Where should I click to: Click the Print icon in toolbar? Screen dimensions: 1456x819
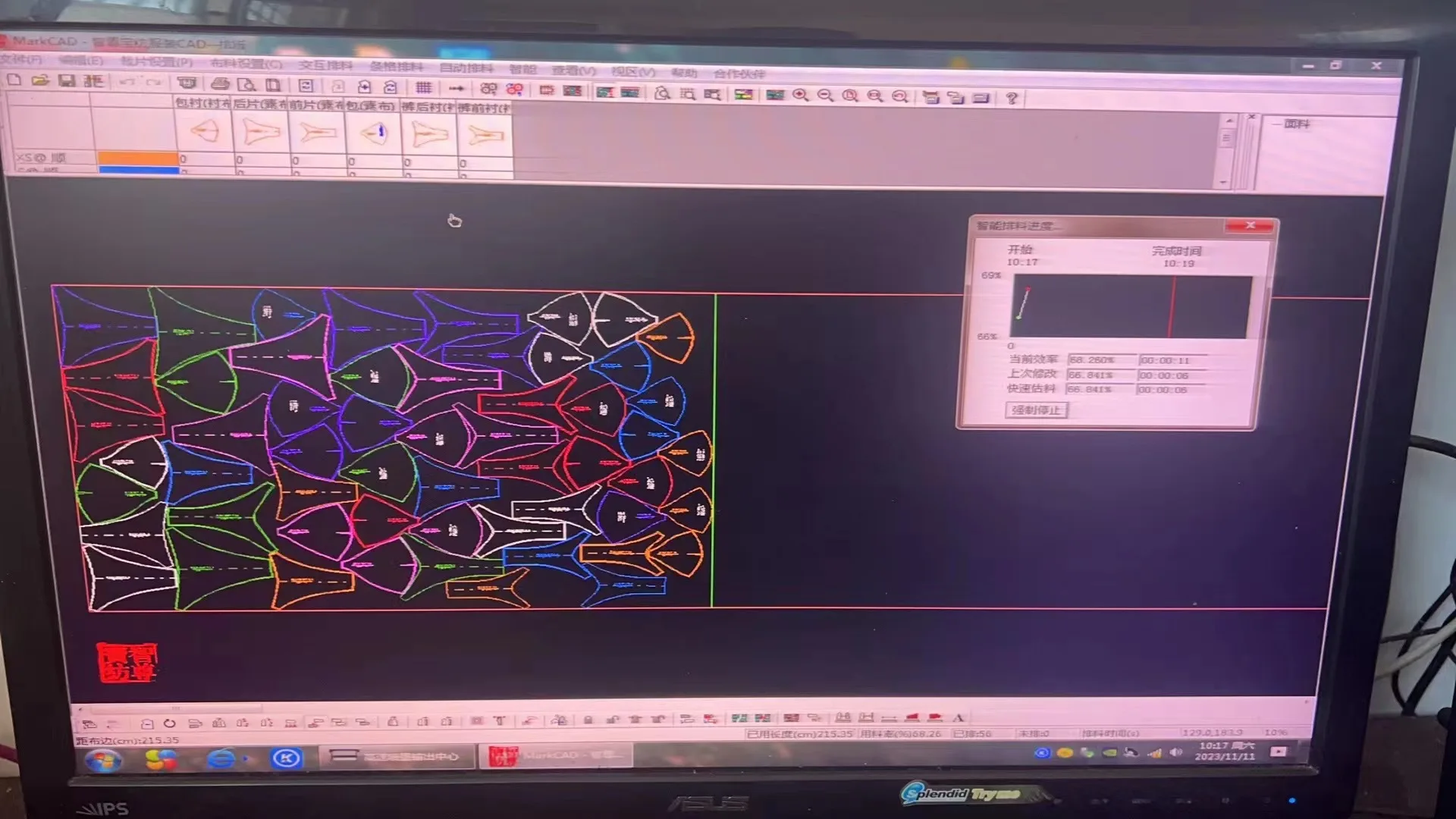(220, 84)
